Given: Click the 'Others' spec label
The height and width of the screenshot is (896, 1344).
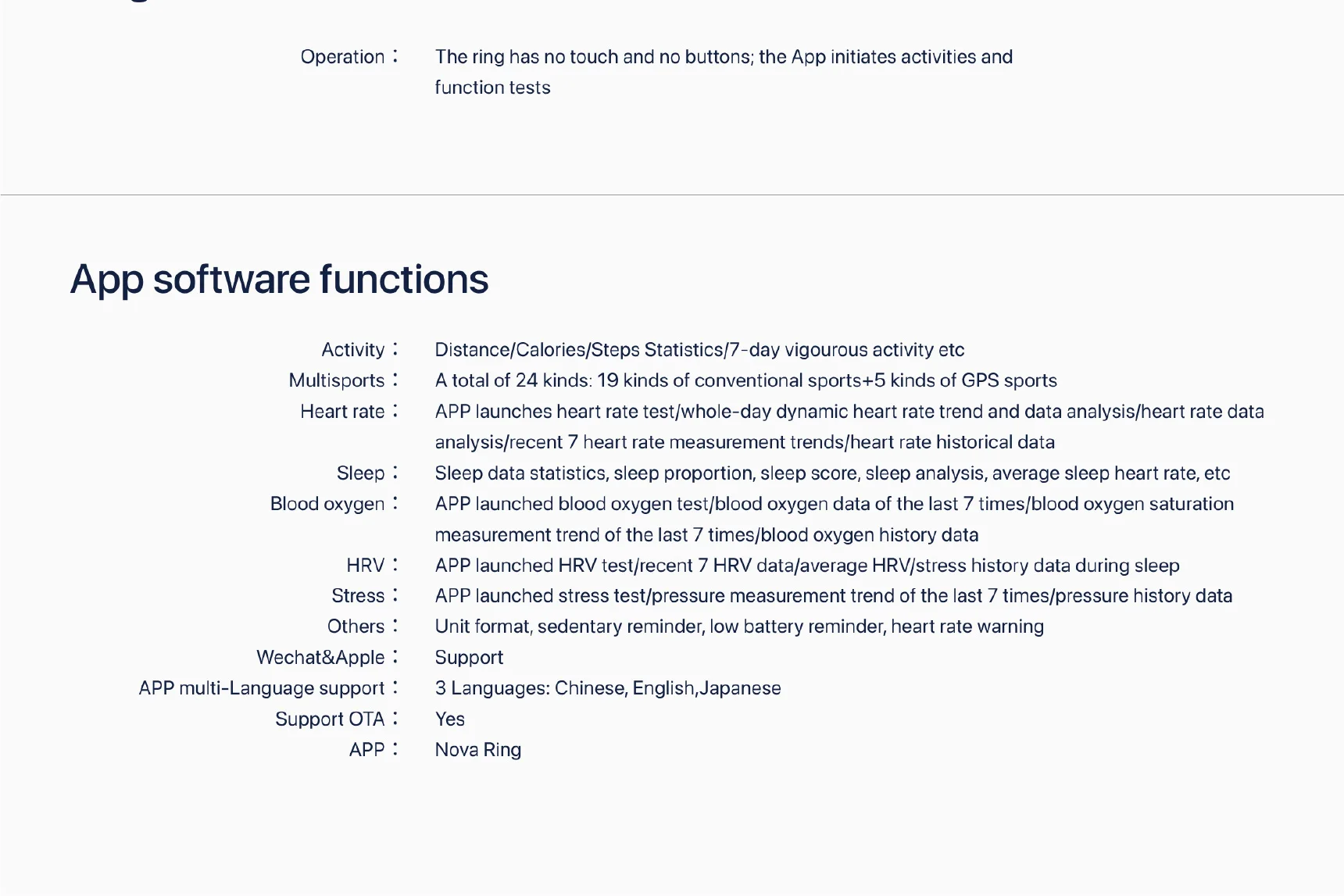Looking at the screenshot, I should click(356, 626).
